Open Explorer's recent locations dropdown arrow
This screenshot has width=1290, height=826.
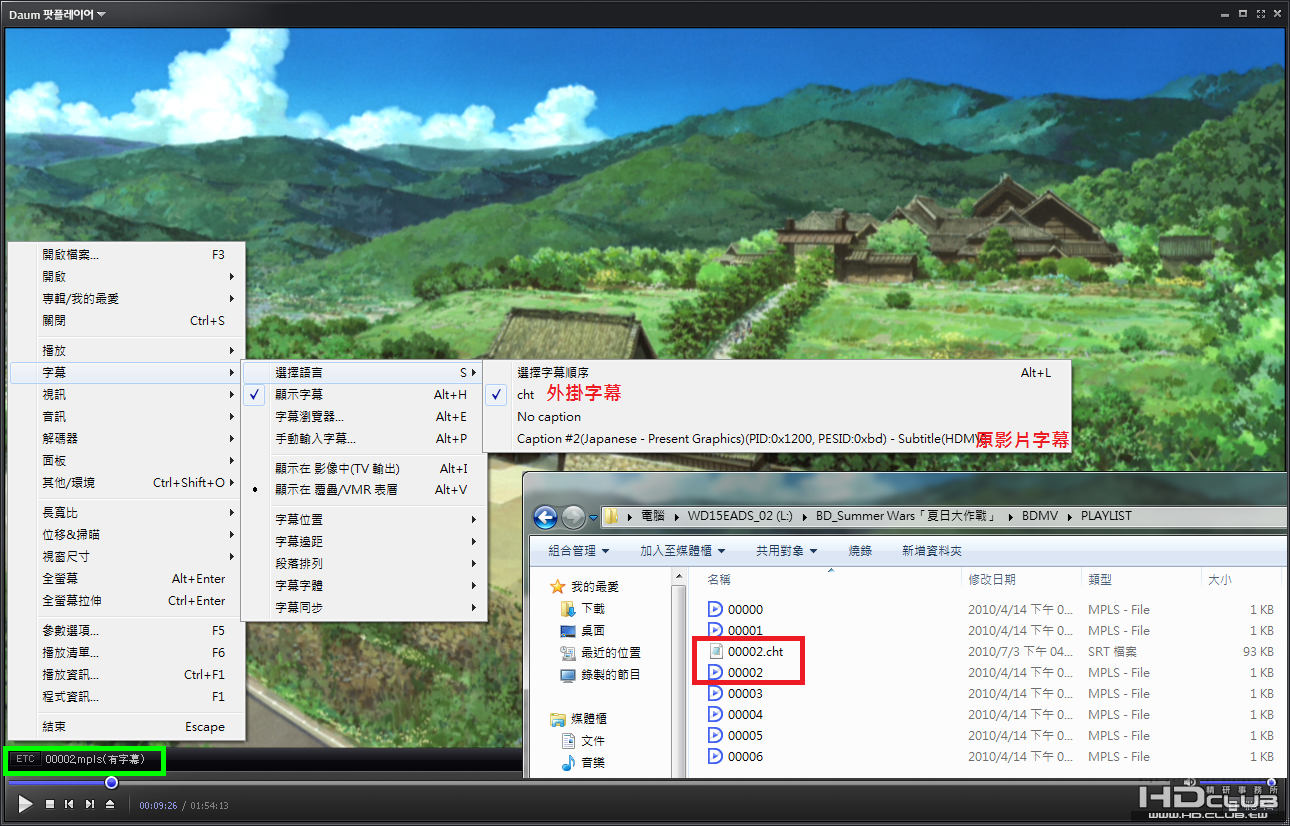point(593,518)
